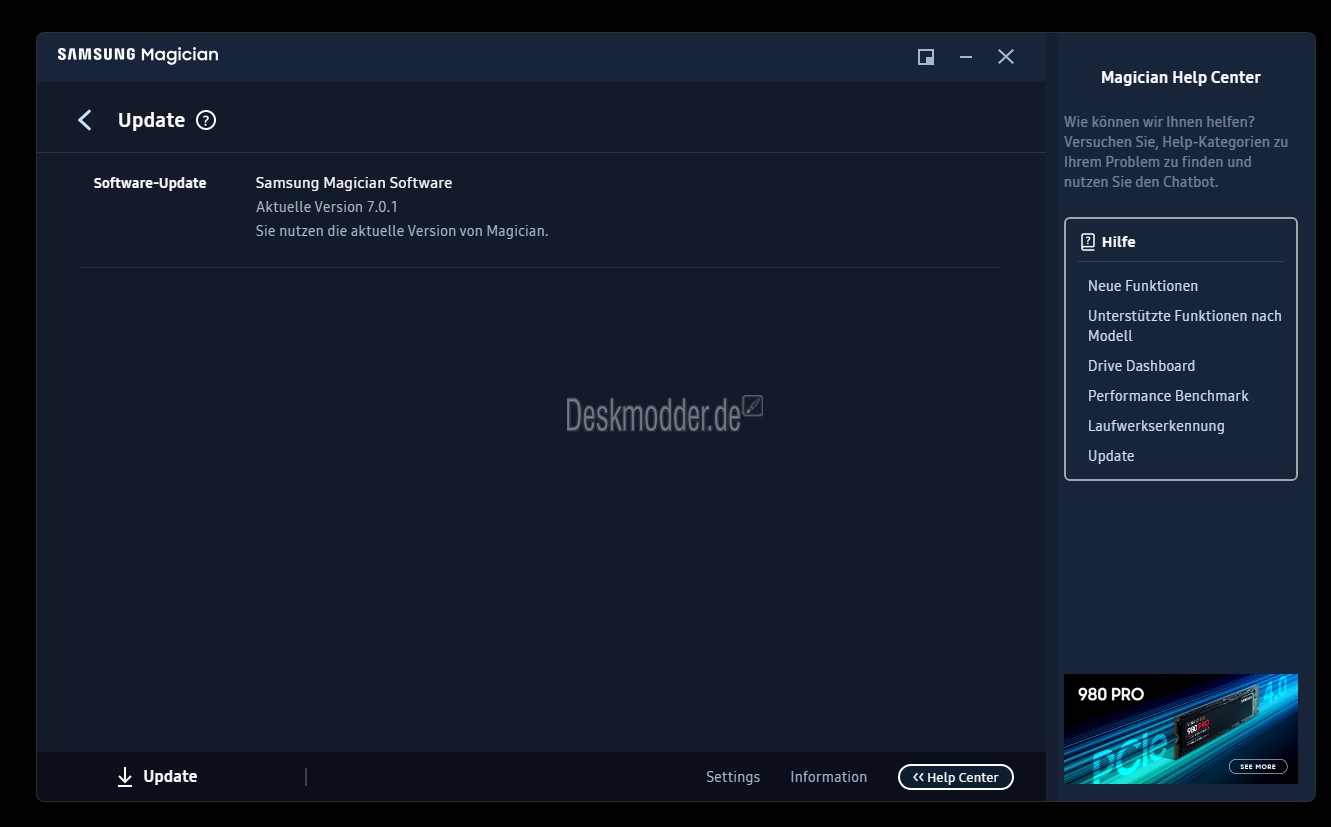Click the Software-Update label
1331x827 pixels.
[150, 183]
